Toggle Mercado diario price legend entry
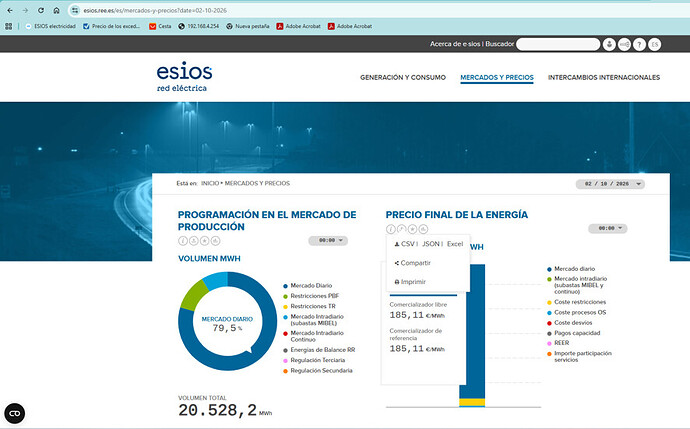 571,269
